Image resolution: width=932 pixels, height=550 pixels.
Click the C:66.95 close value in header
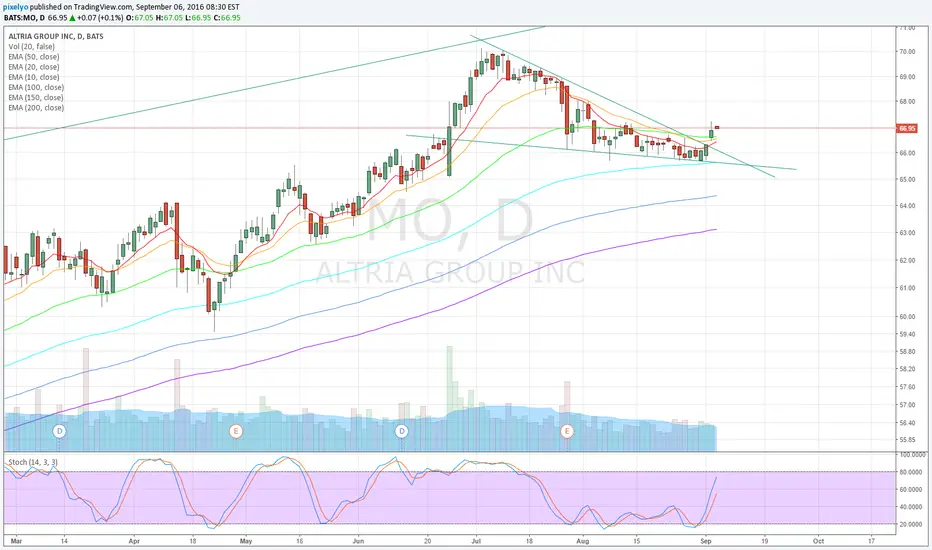[229, 18]
